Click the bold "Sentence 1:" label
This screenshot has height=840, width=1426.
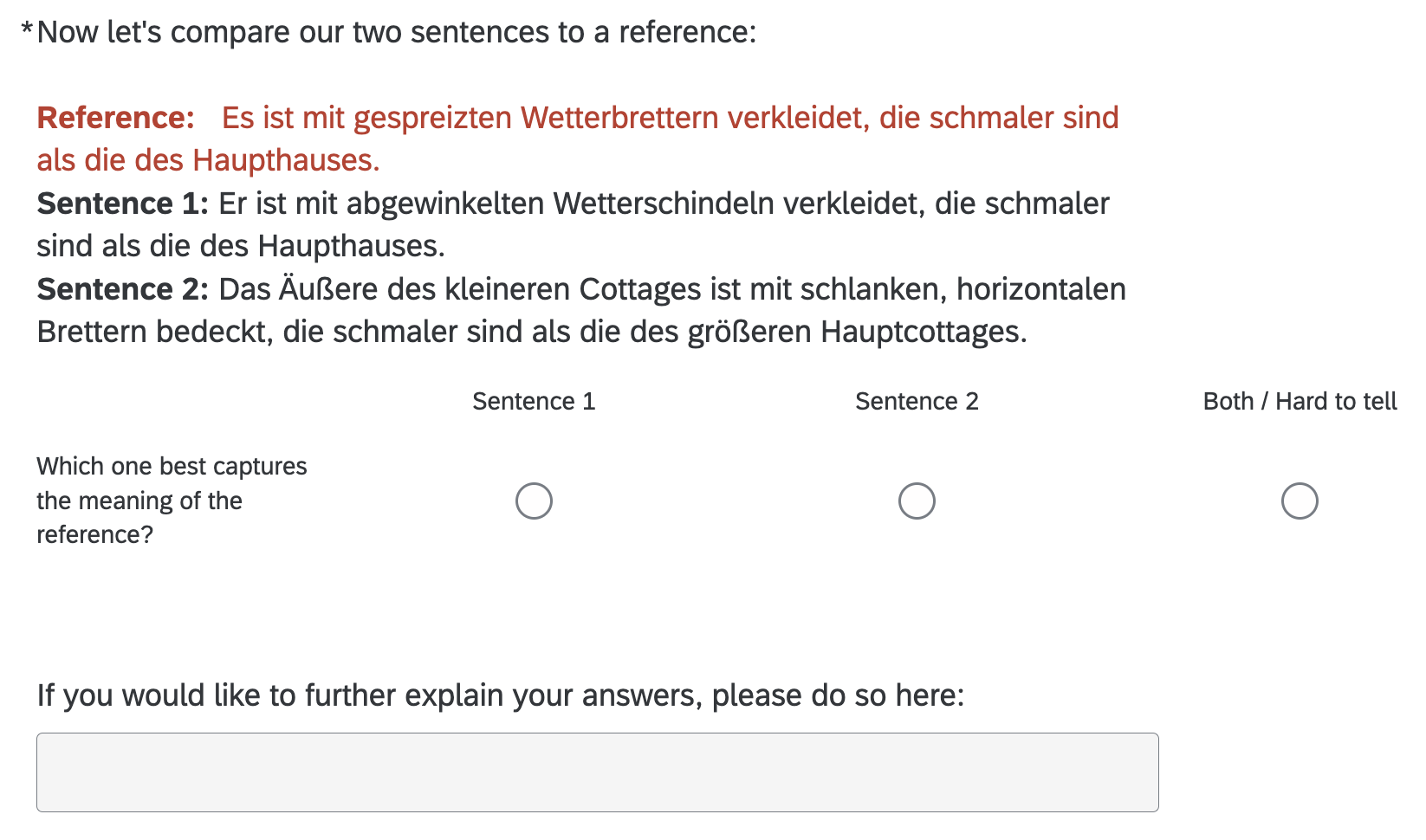tap(122, 204)
